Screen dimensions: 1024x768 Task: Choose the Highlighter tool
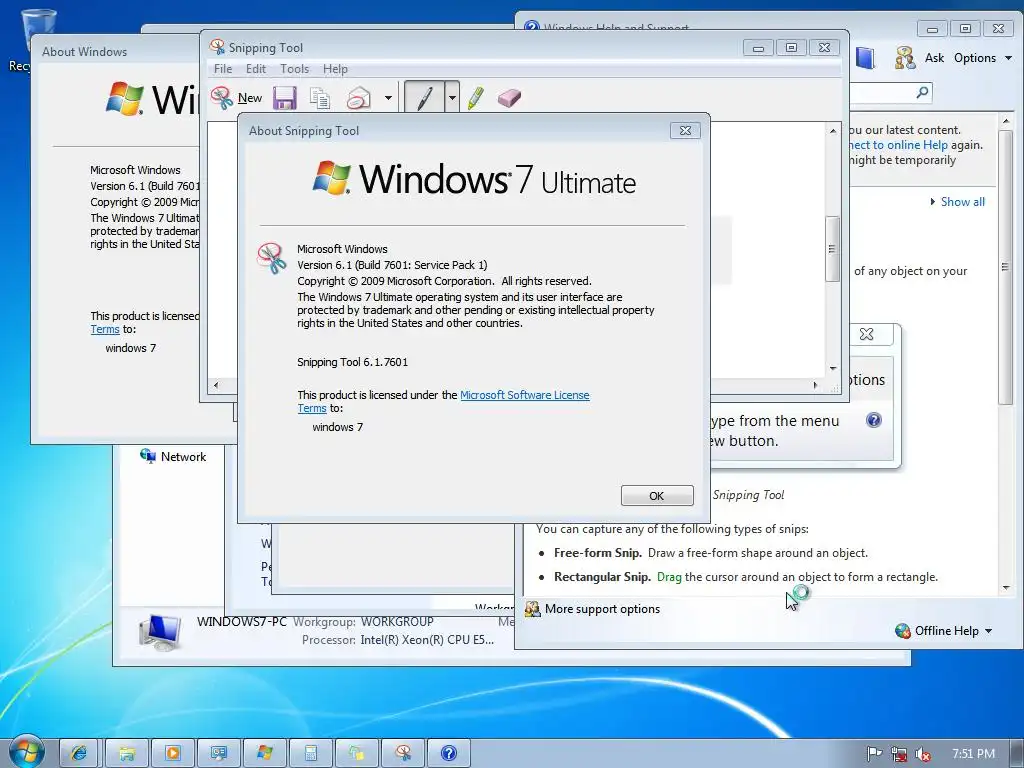[x=475, y=98]
